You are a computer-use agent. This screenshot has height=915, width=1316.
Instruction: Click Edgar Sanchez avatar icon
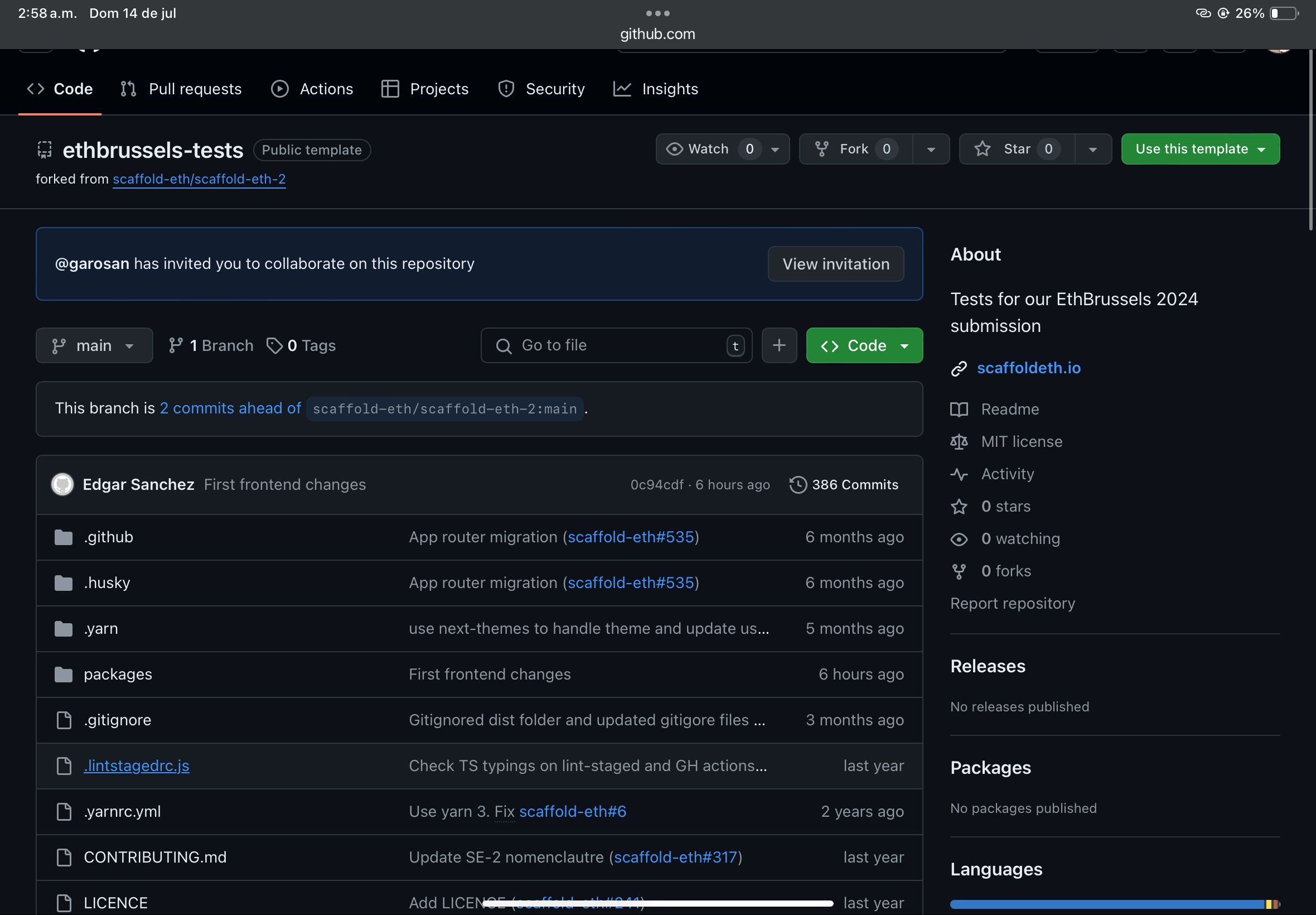[x=62, y=484]
